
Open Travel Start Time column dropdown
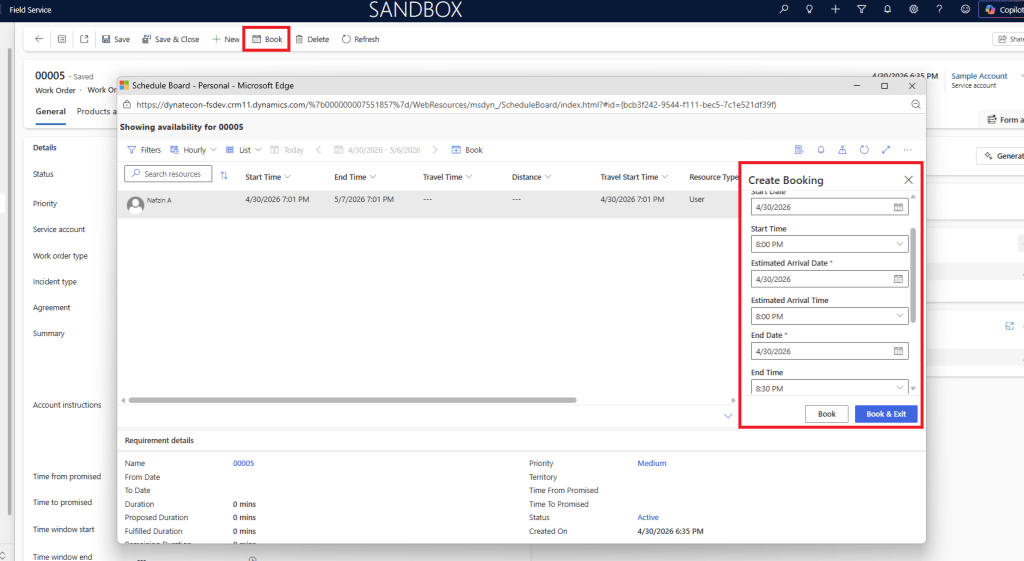(665, 177)
